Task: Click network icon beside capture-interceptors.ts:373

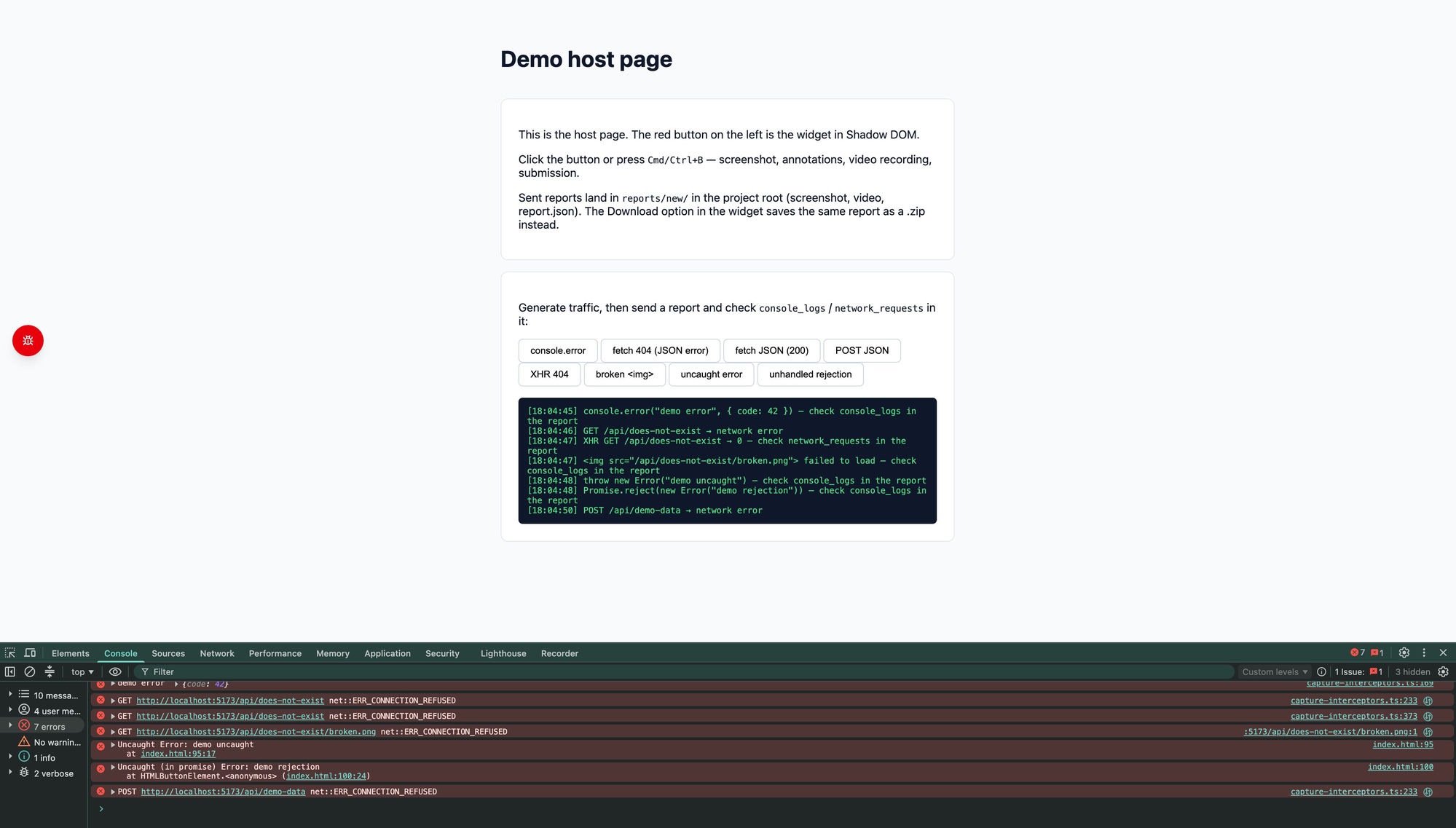Action: [1428, 717]
